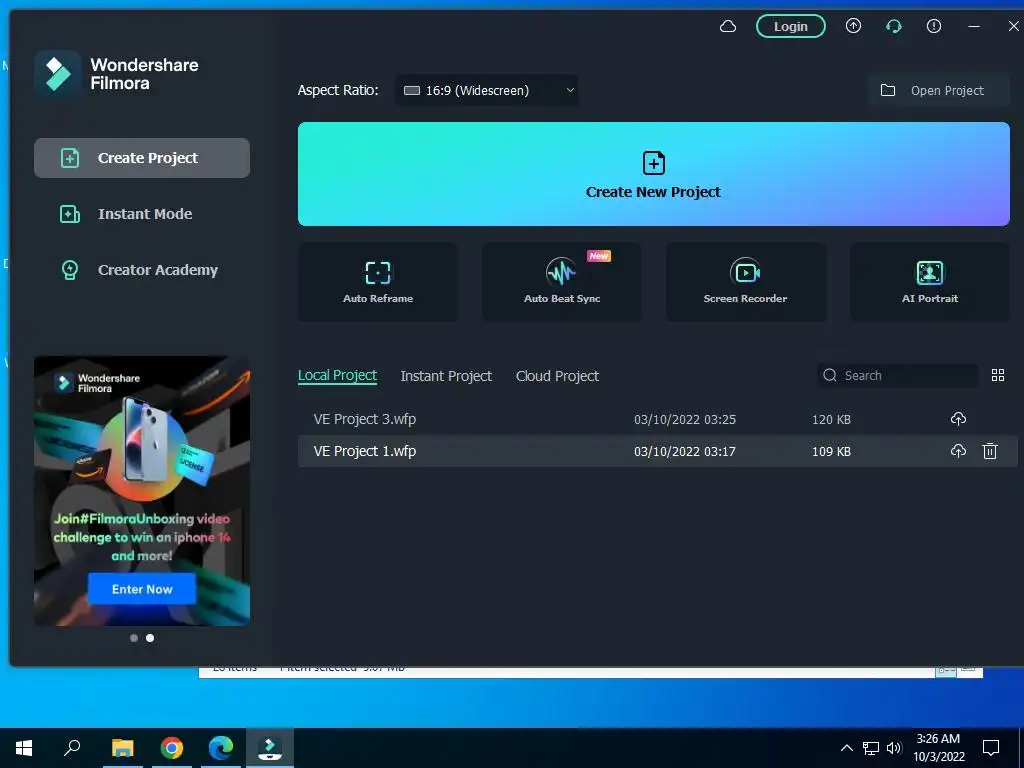Viewport: 1024px width, 768px height.
Task: Click the exclamation info icon in title bar
Action: tap(934, 26)
